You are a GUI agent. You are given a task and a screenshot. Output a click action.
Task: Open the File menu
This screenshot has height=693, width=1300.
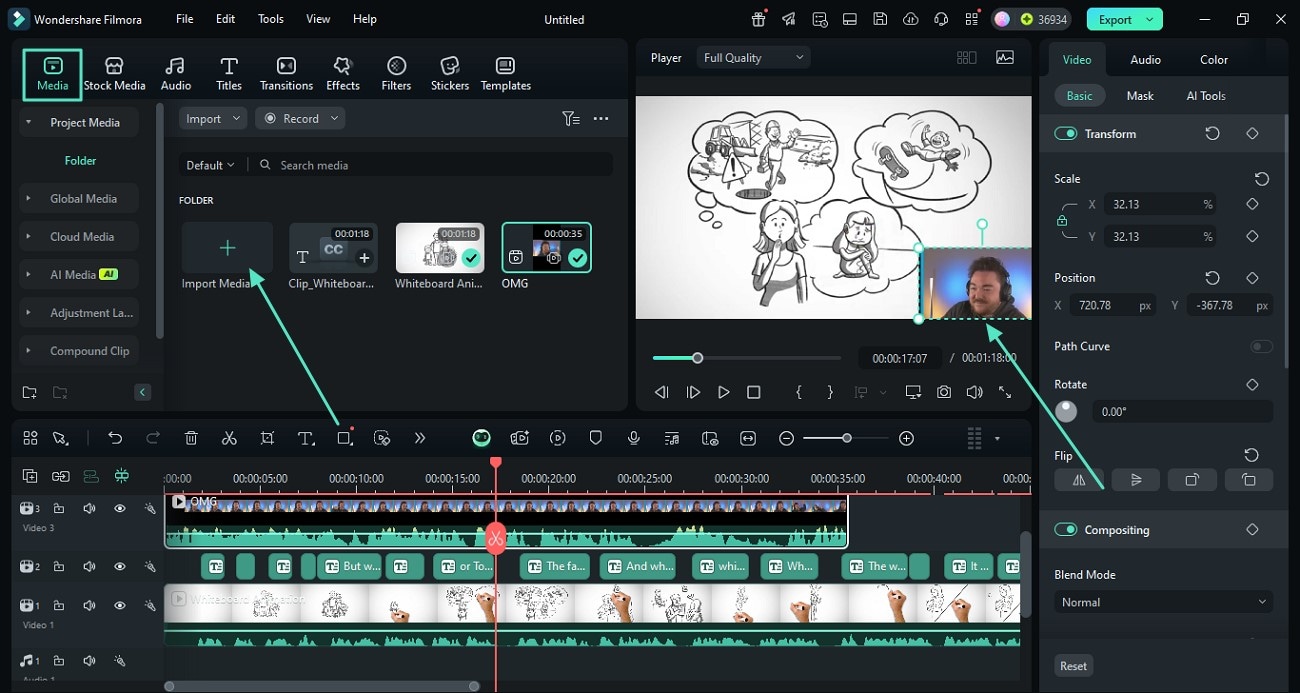click(x=185, y=19)
